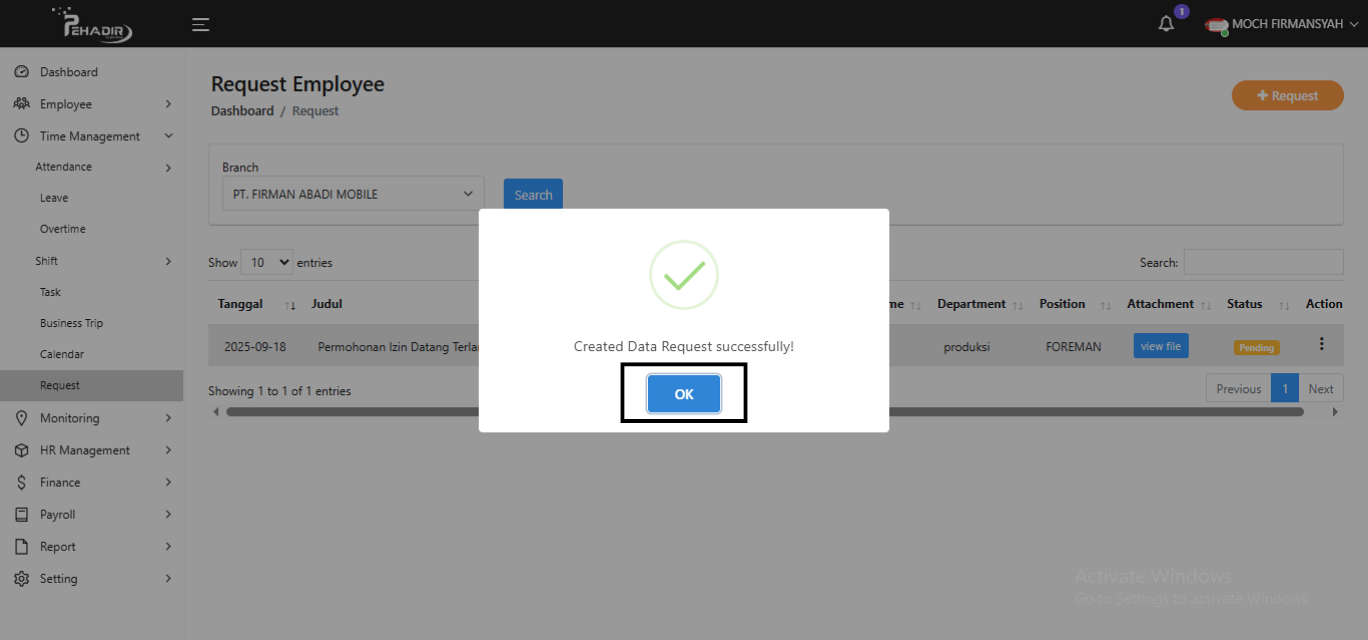Click OK in the success dialog
1368x640 pixels.
pos(683,394)
